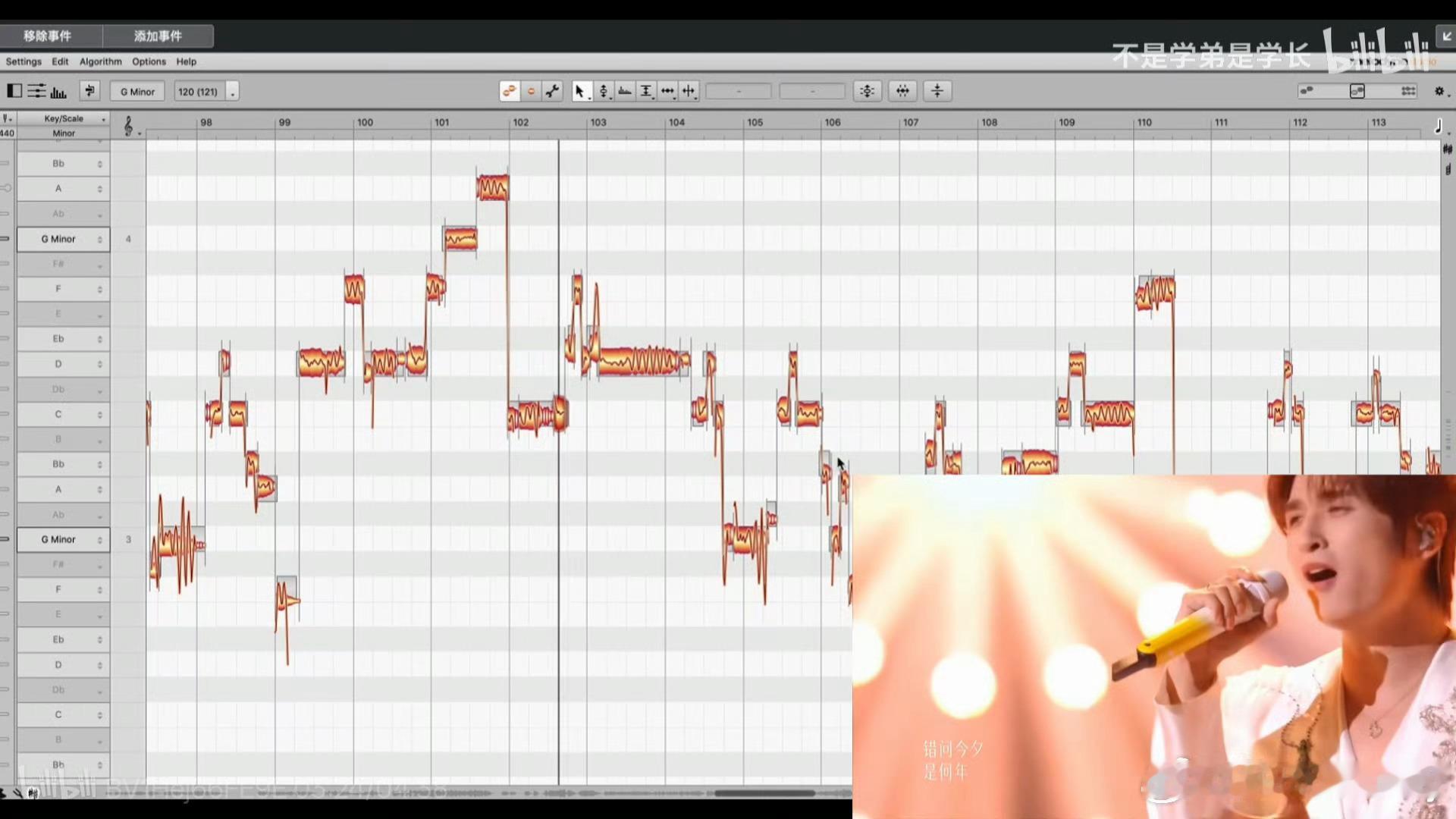Click the Correct Pitch macro icon
Image resolution: width=1456 pixels, height=819 pixels.
pyautogui.click(x=868, y=91)
